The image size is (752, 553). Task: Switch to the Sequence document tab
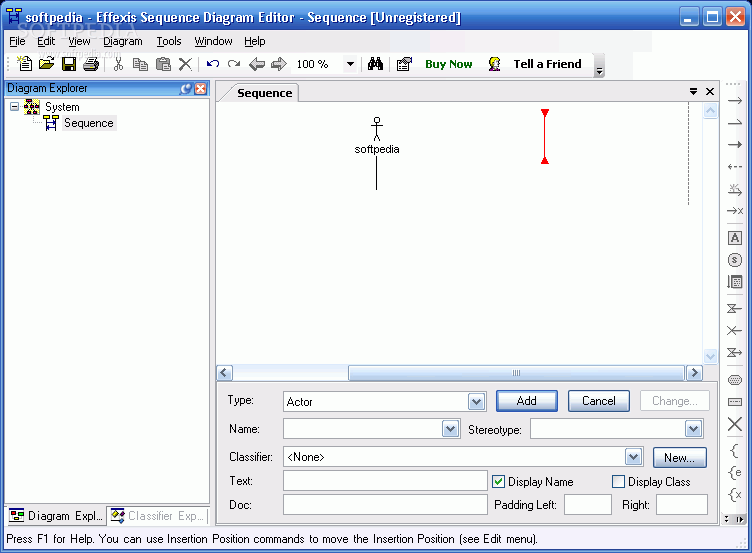pos(264,93)
